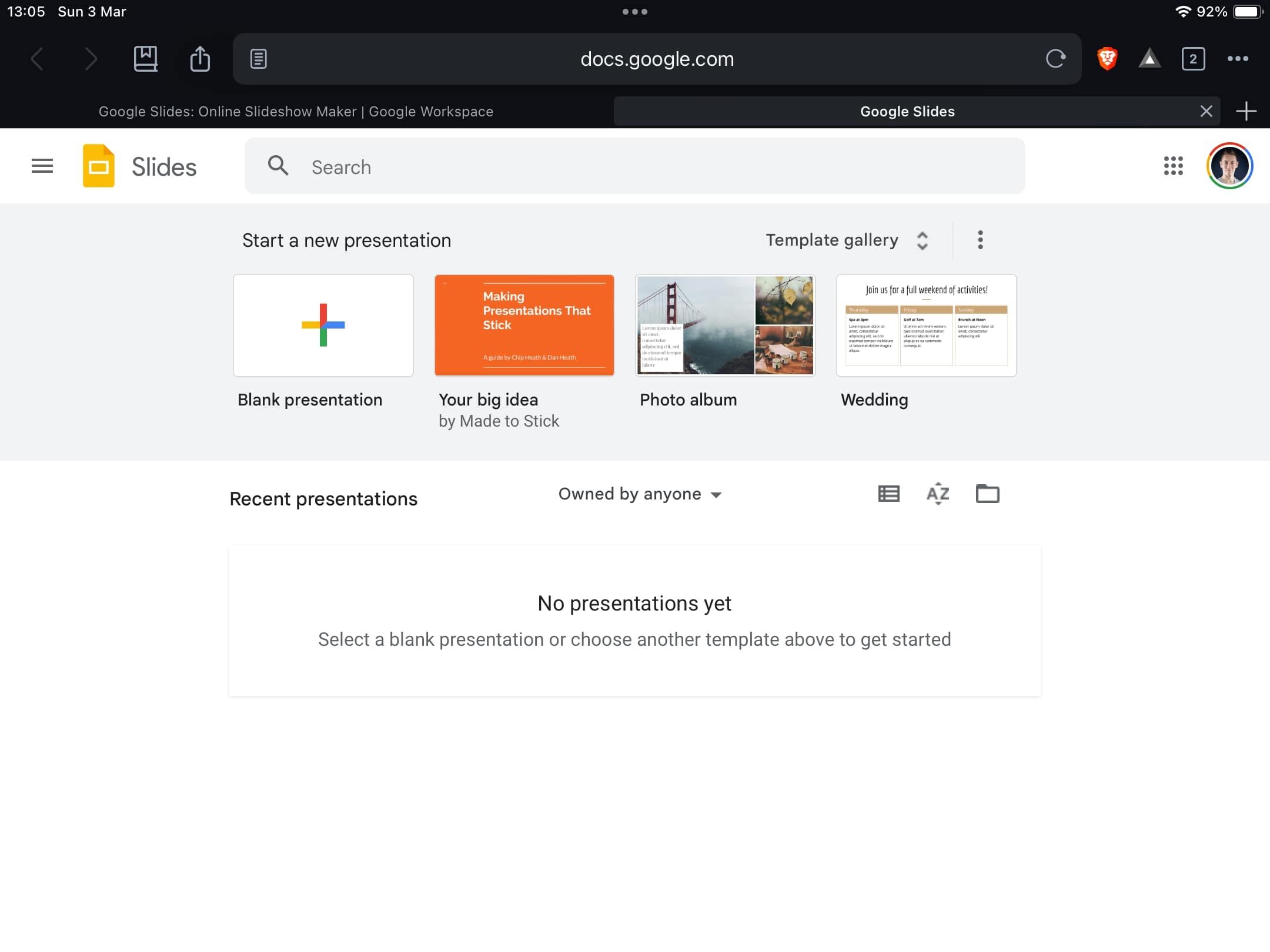Open the Owned by anyone dropdown
The image size is (1270, 952).
tap(640, 494)
